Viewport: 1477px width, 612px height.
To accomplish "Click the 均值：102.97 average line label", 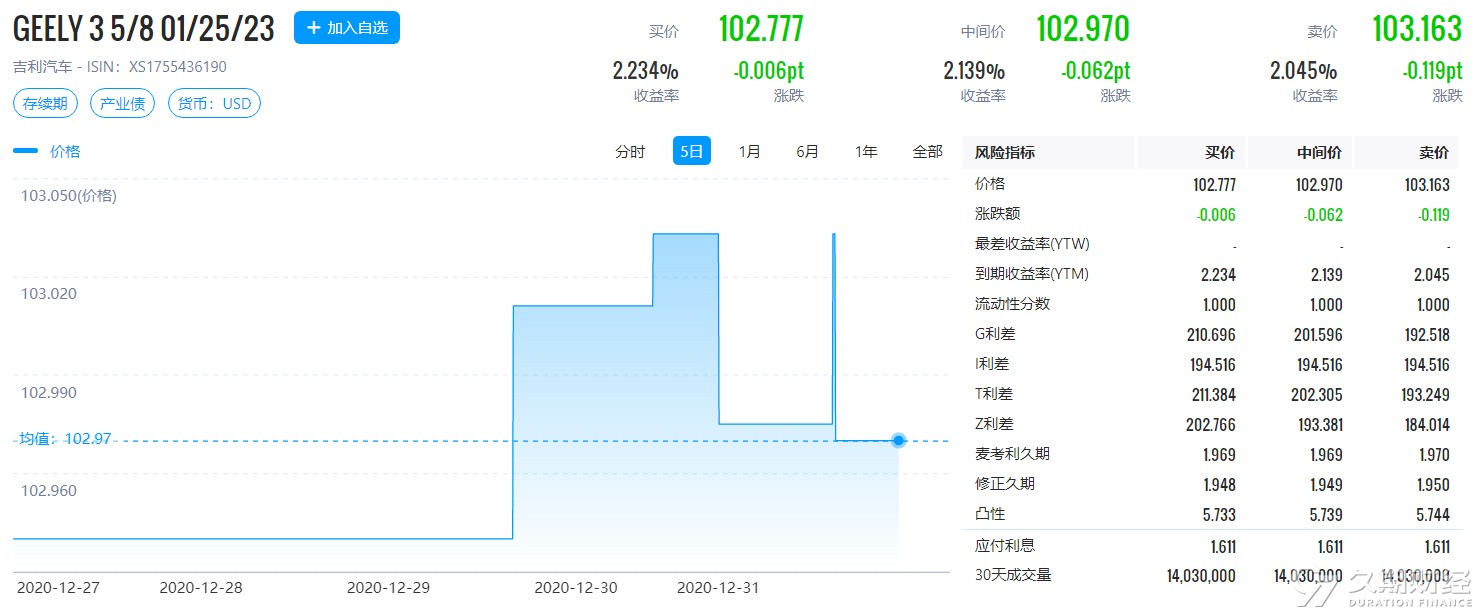I will [65, 440].
